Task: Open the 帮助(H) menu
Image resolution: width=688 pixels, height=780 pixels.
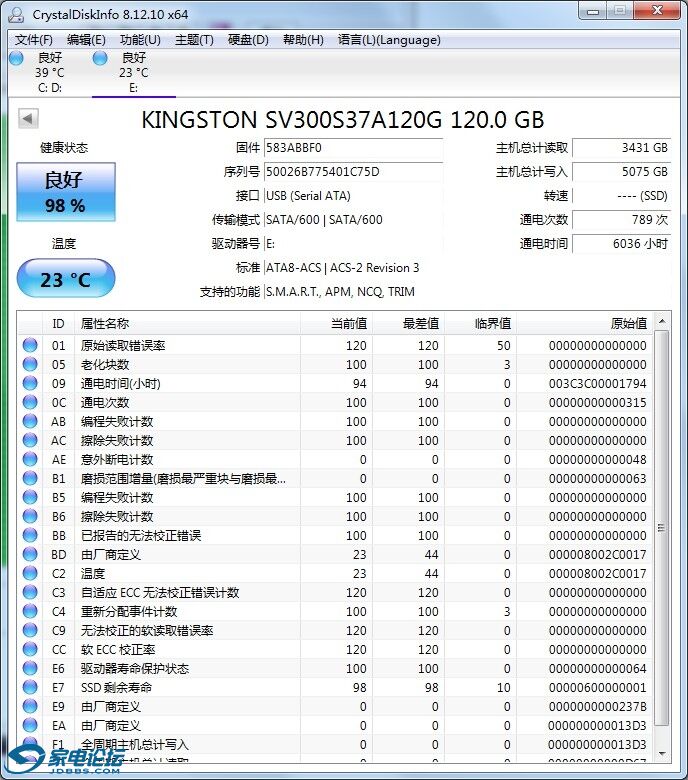Action: (x=303, y=40)
